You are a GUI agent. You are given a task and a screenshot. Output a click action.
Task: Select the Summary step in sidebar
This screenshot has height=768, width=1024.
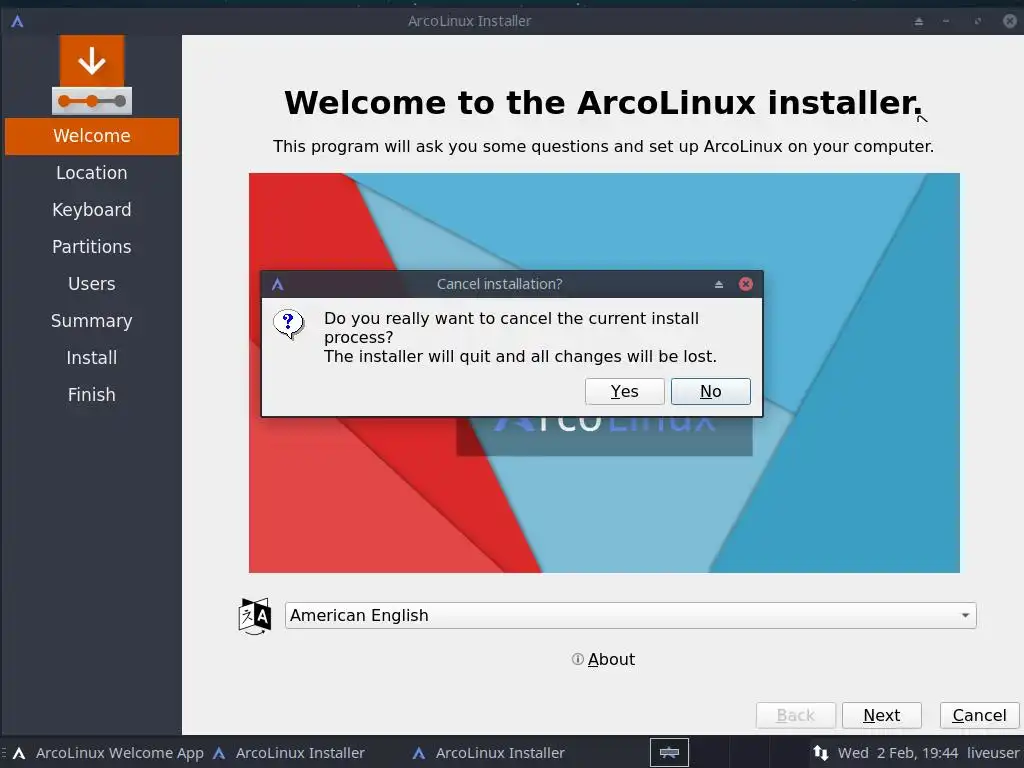(91, 321)
